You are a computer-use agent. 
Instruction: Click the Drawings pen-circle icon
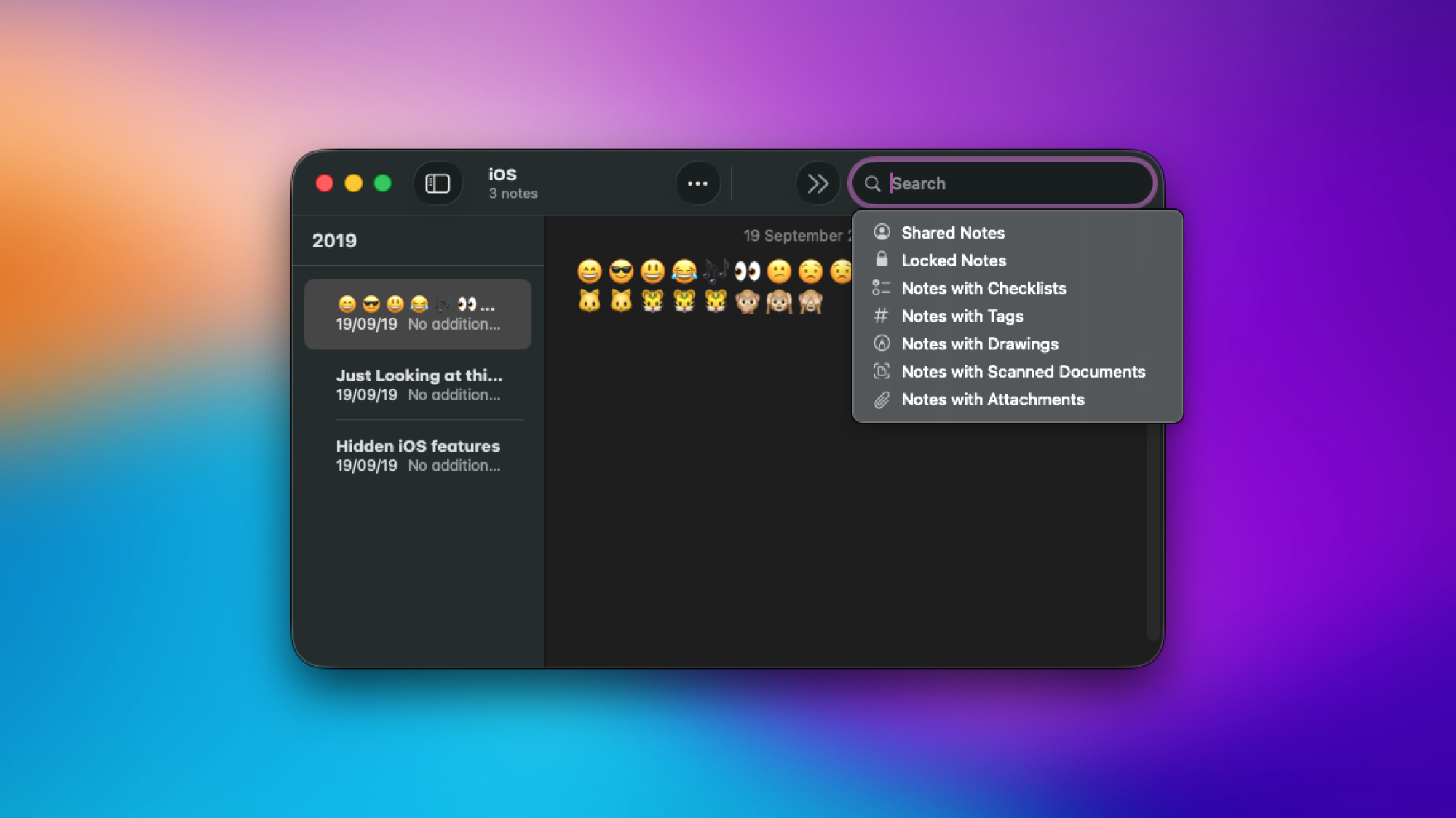point(882,344)
